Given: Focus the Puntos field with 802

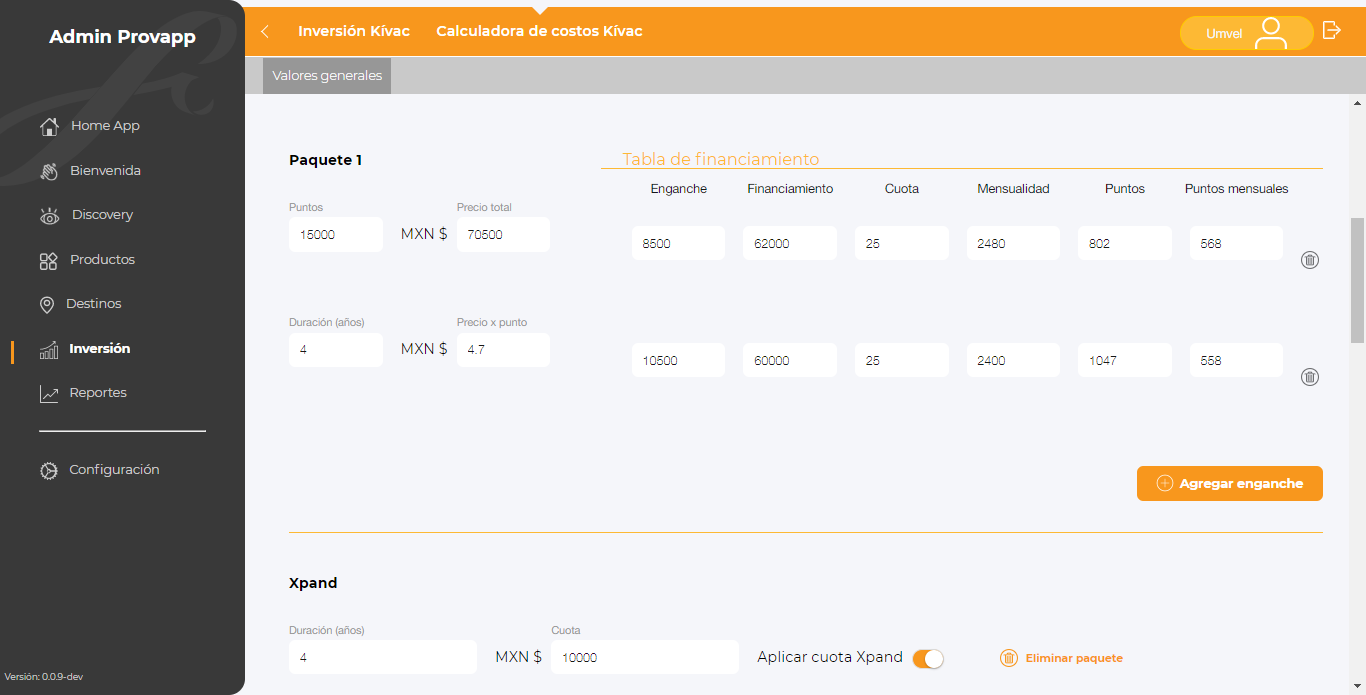Looking at the screenshot, I should tap(1125, 243).
